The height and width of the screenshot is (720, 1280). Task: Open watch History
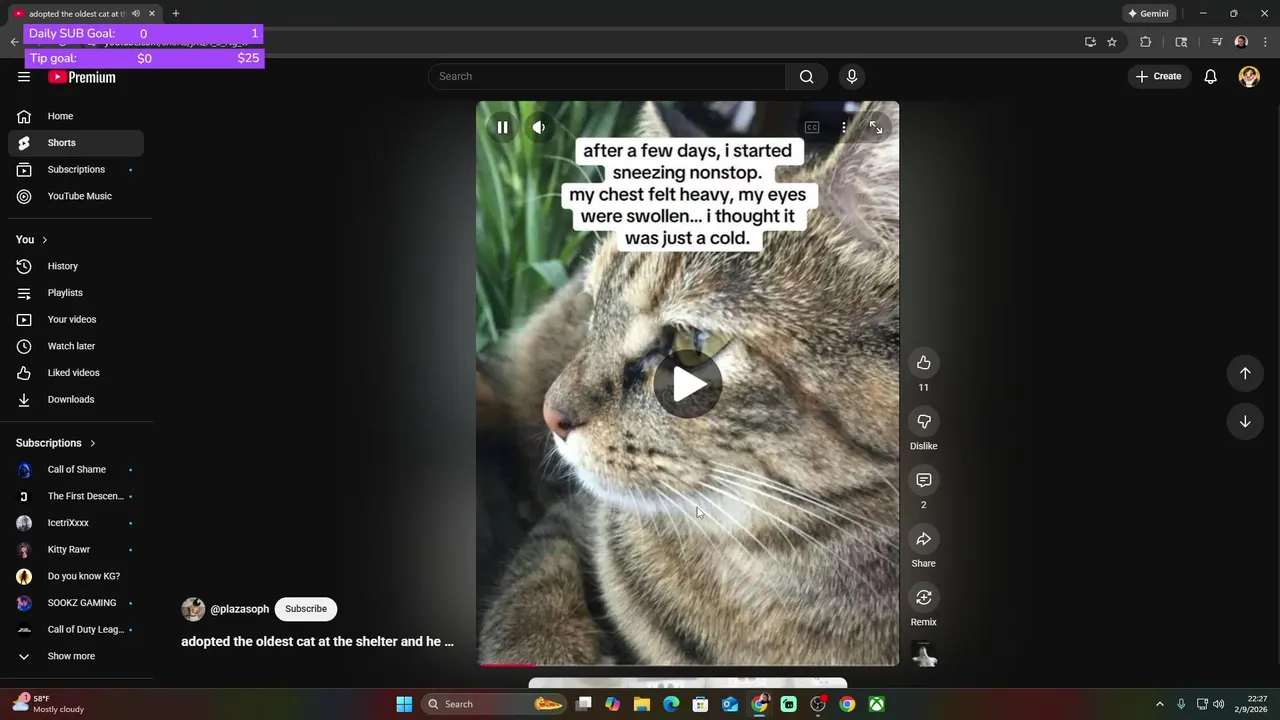pos(76,266)
